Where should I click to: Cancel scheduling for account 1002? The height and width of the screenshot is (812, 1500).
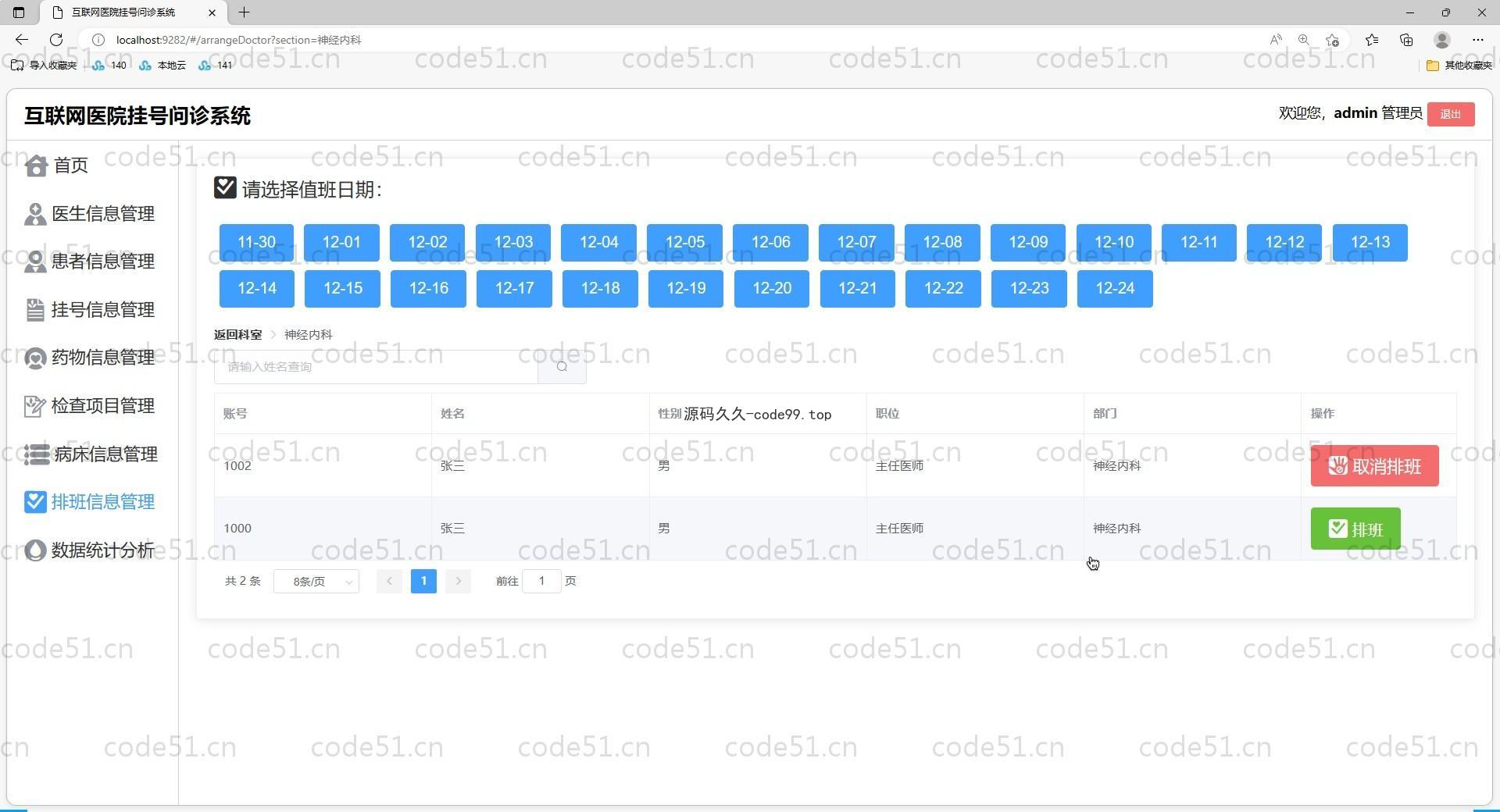click(x=1375, y=466)
